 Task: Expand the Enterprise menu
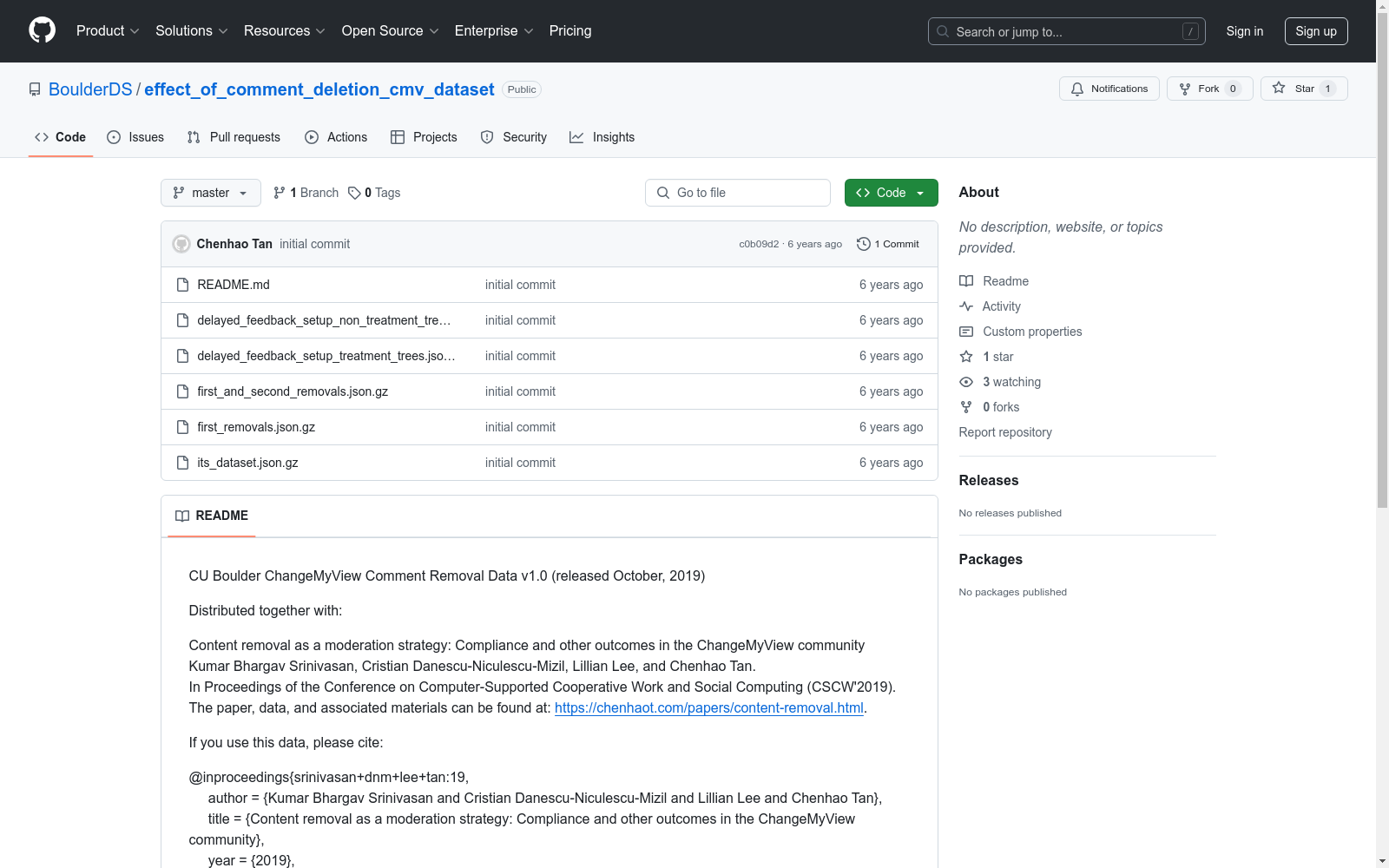point(494,31)
